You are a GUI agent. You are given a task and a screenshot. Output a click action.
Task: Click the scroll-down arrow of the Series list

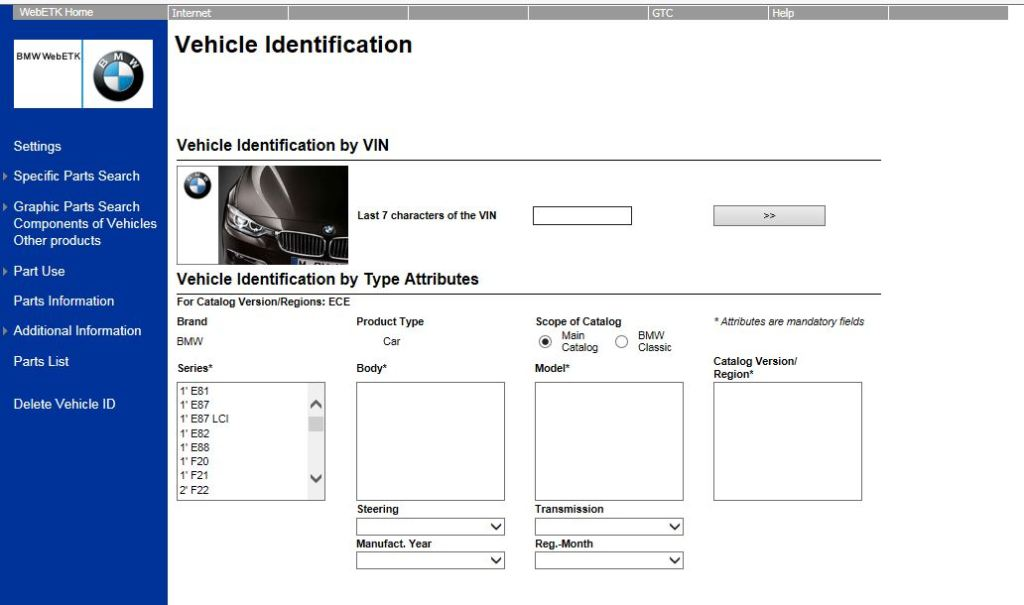click(316, 479)
